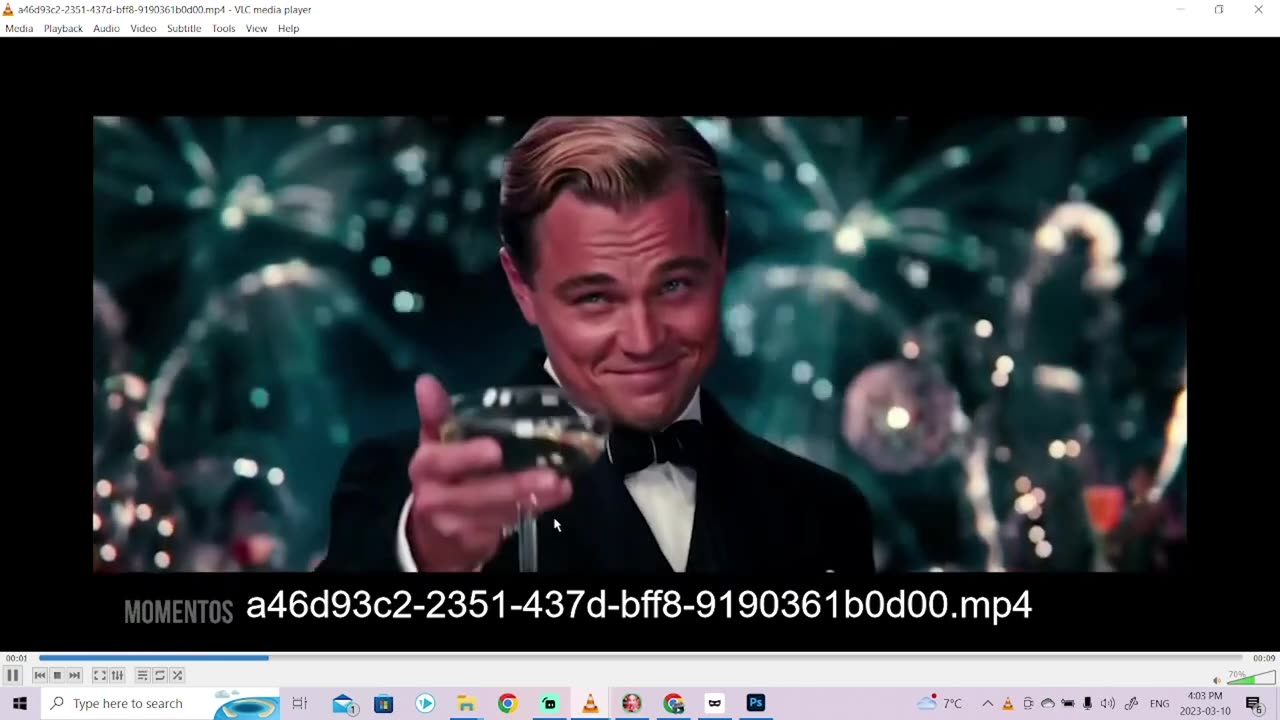Click the VLC cone icon in title bar
The width and height of the screenshot is (1280, 720).
point(9,9)
